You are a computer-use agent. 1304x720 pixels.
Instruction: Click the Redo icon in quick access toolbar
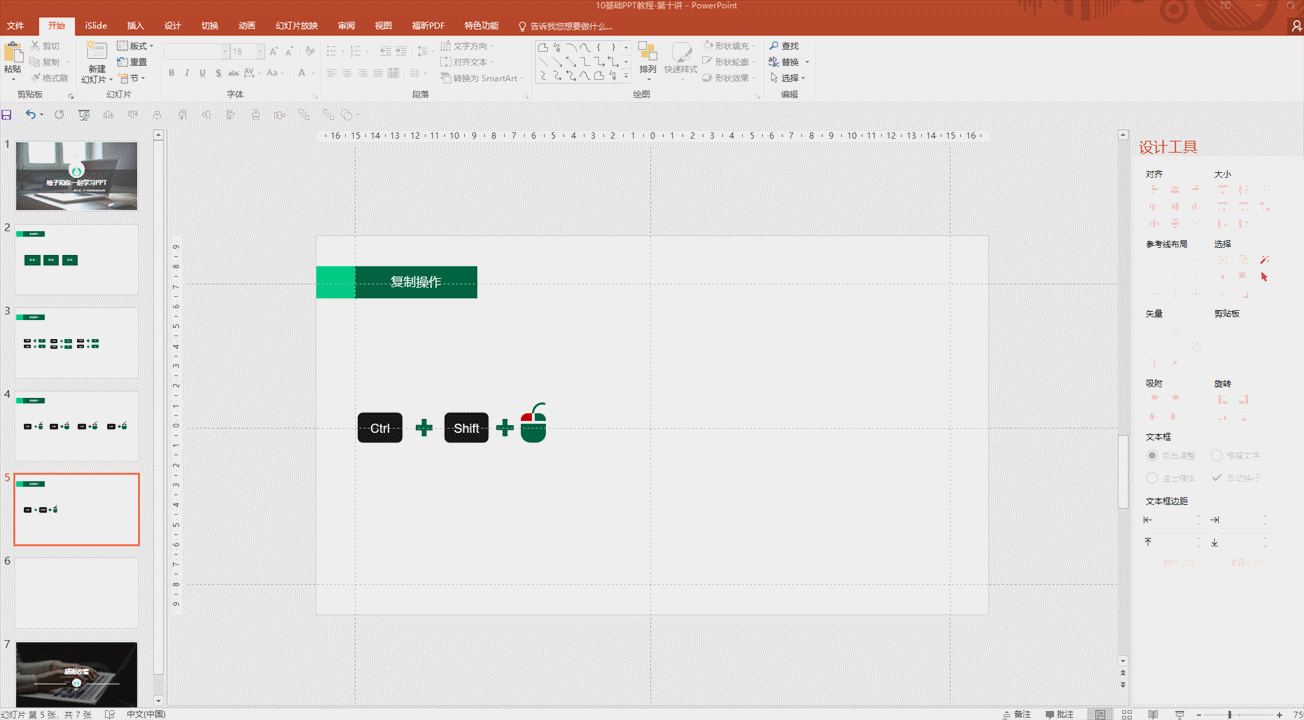pyautogui.click(x=59, y=115)
